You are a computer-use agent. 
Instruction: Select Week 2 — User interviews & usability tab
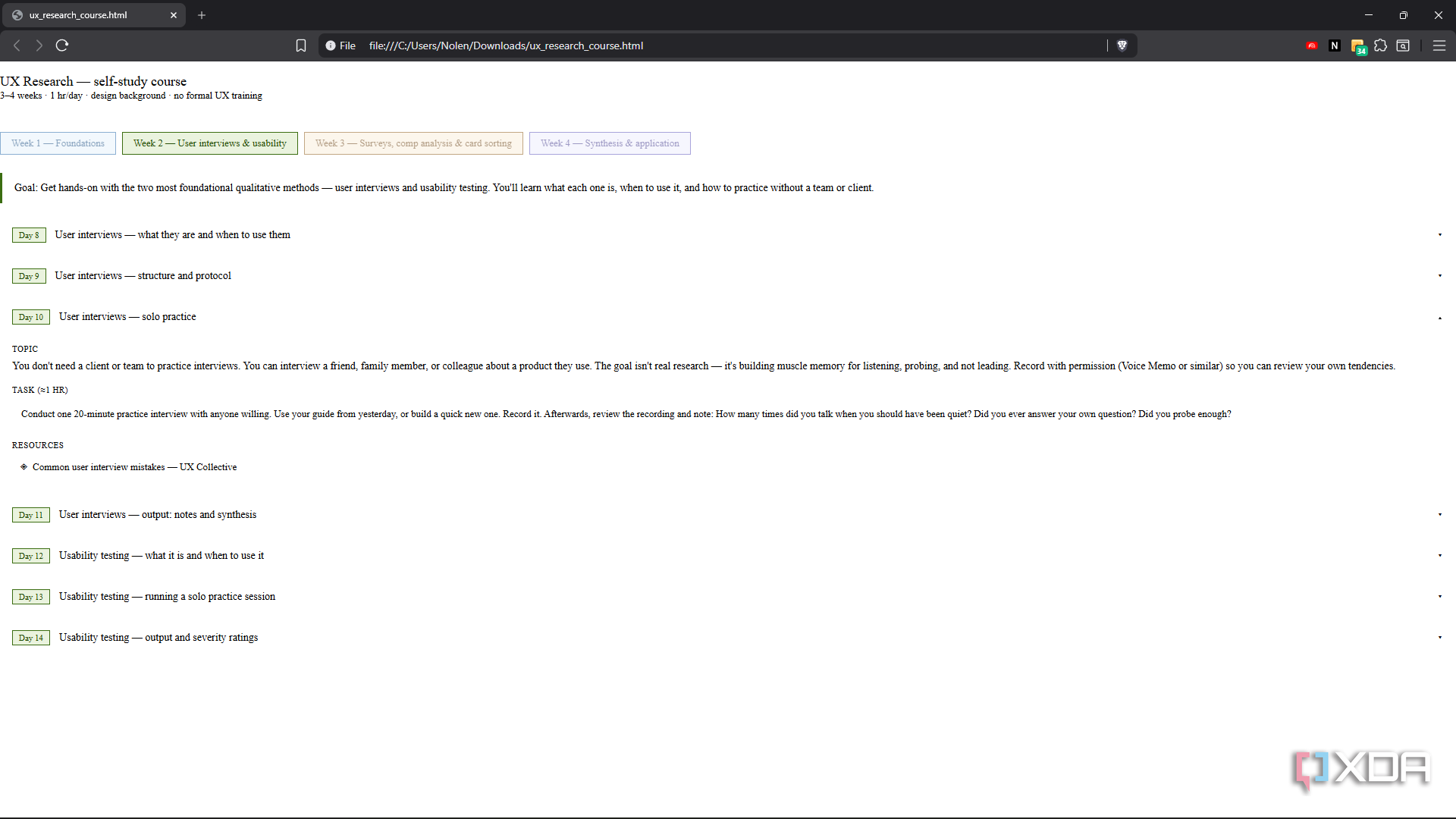pyautogui.click(x=210, y=143)
